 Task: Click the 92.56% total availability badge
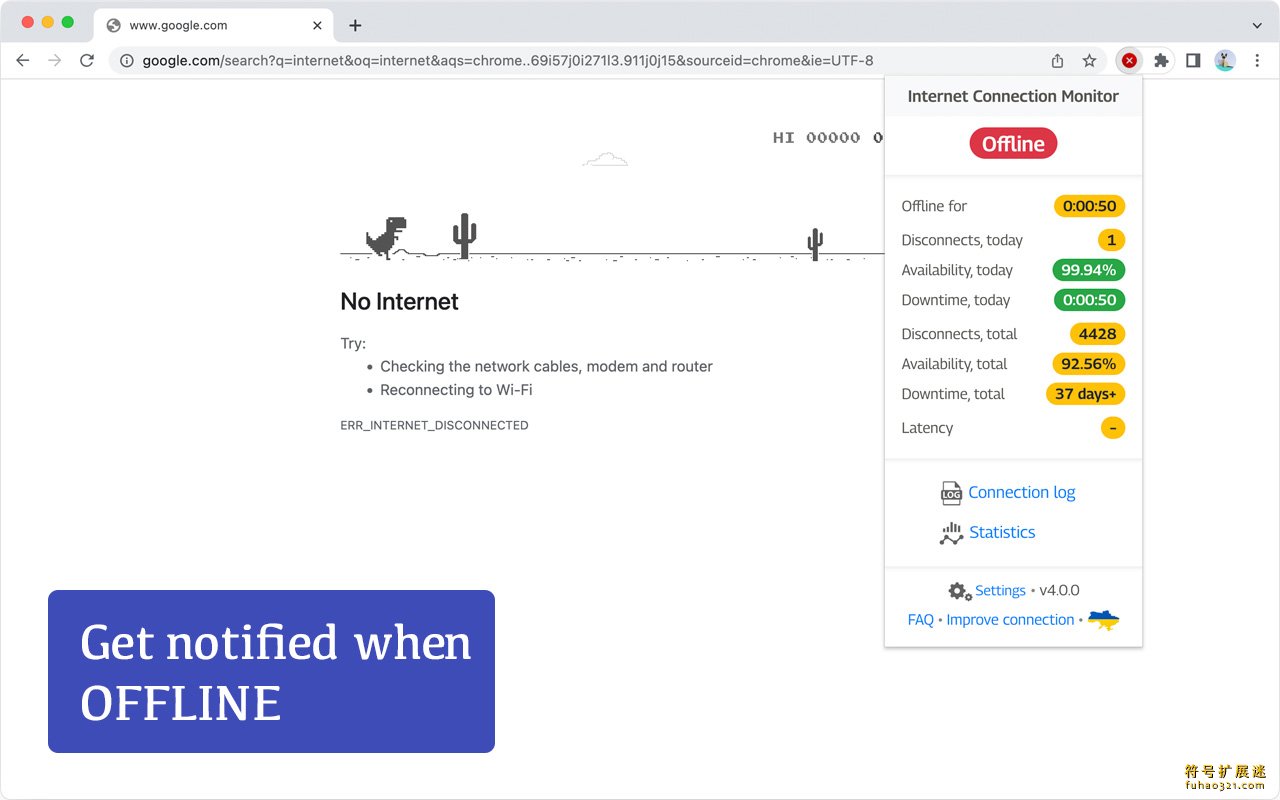click(x=1088, y=364)
